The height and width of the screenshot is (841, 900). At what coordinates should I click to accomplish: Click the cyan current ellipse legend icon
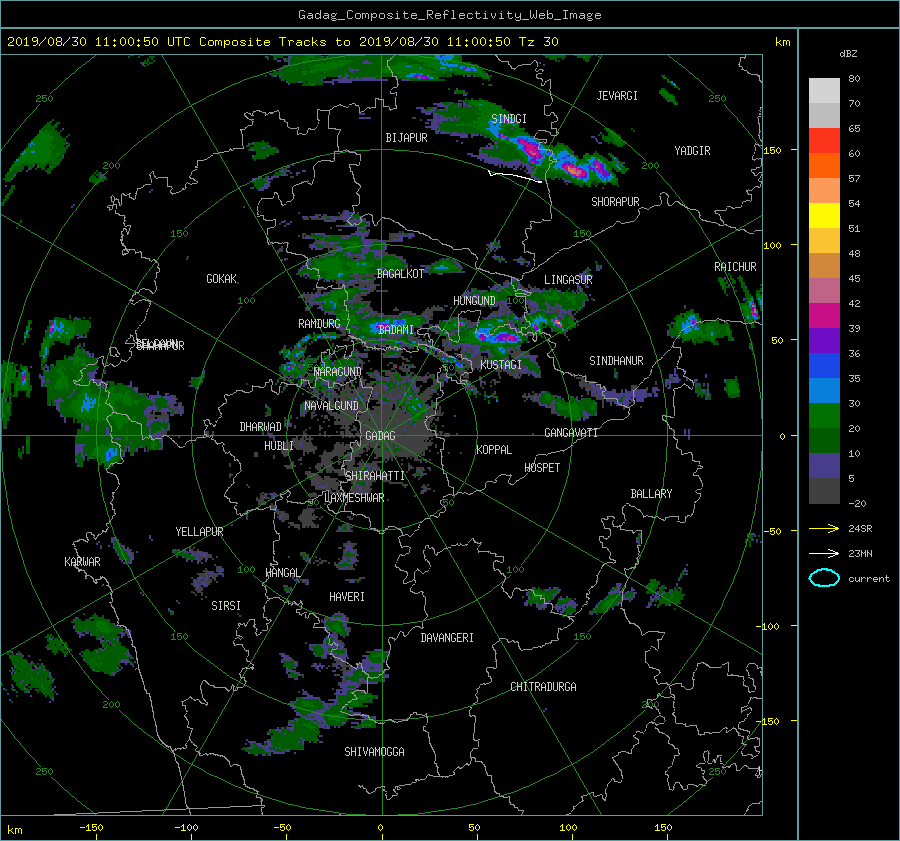824,578
